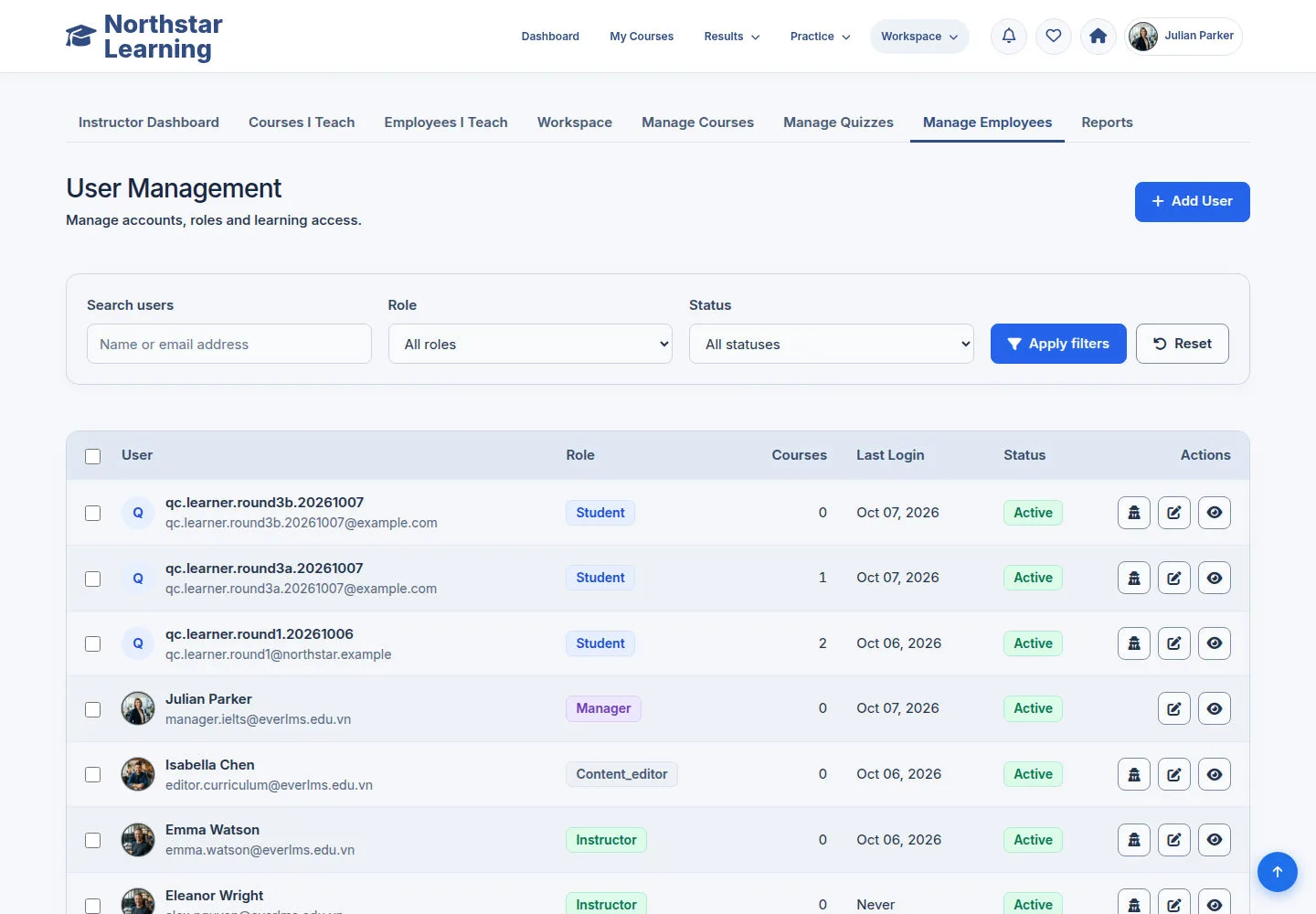Check the box for qc.learner.round1.20261006
Screen dimensions: 1316x914
[93, 643]
